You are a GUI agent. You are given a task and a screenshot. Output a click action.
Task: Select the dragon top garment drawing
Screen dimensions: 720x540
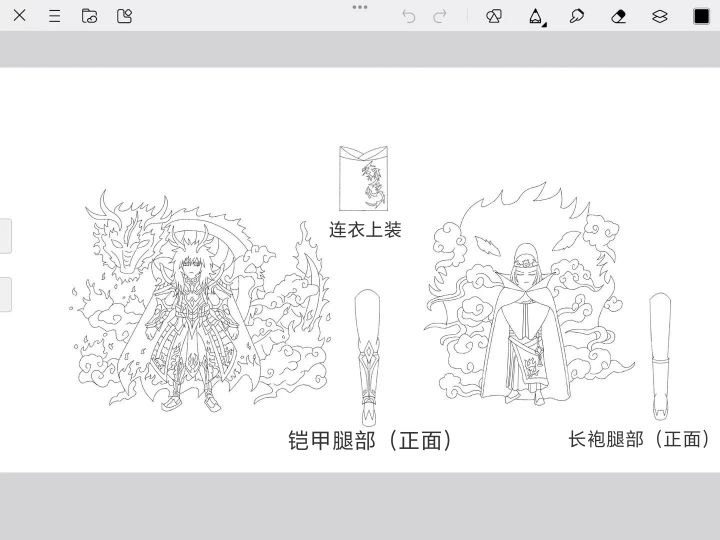point(363,178)
